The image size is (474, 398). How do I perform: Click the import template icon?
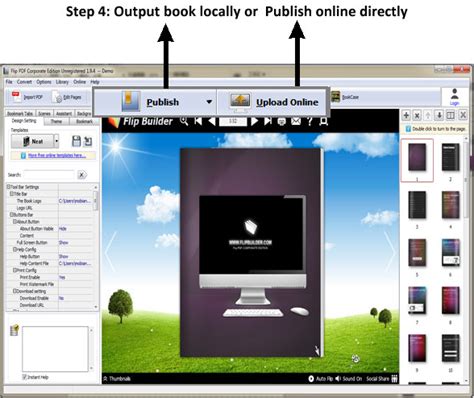point(88,141)
